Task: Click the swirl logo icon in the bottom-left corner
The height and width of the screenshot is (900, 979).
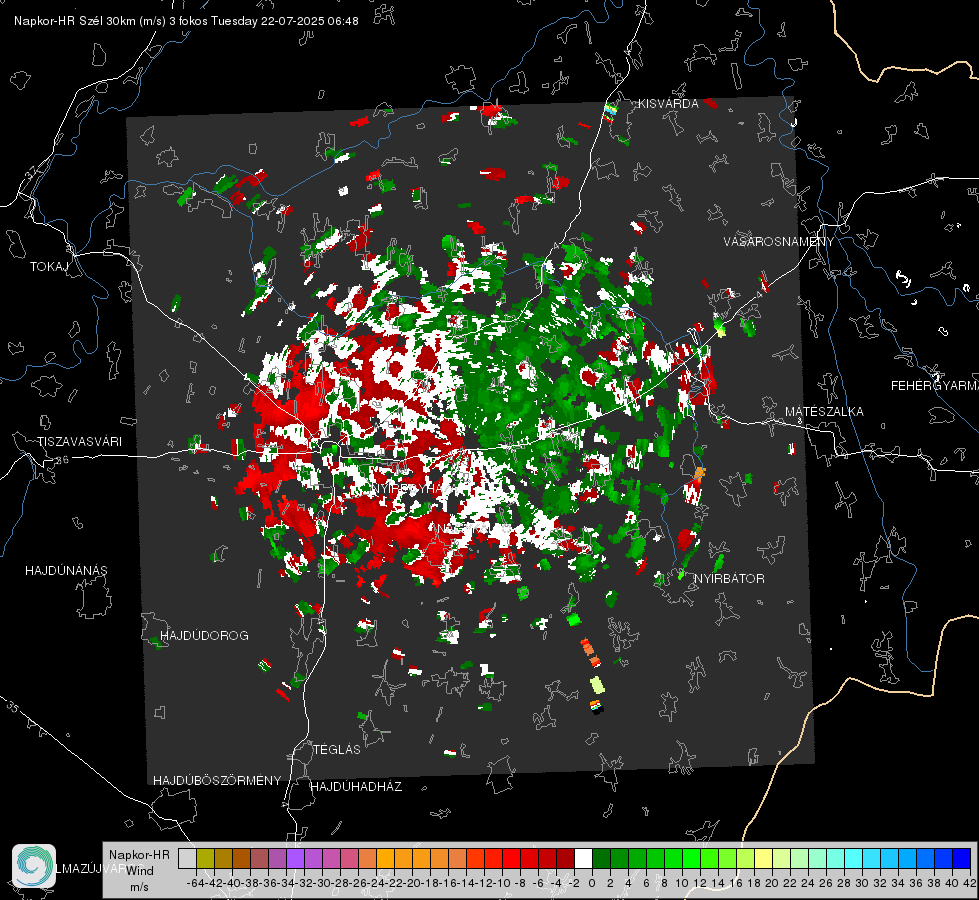Action: click(34, 866)
